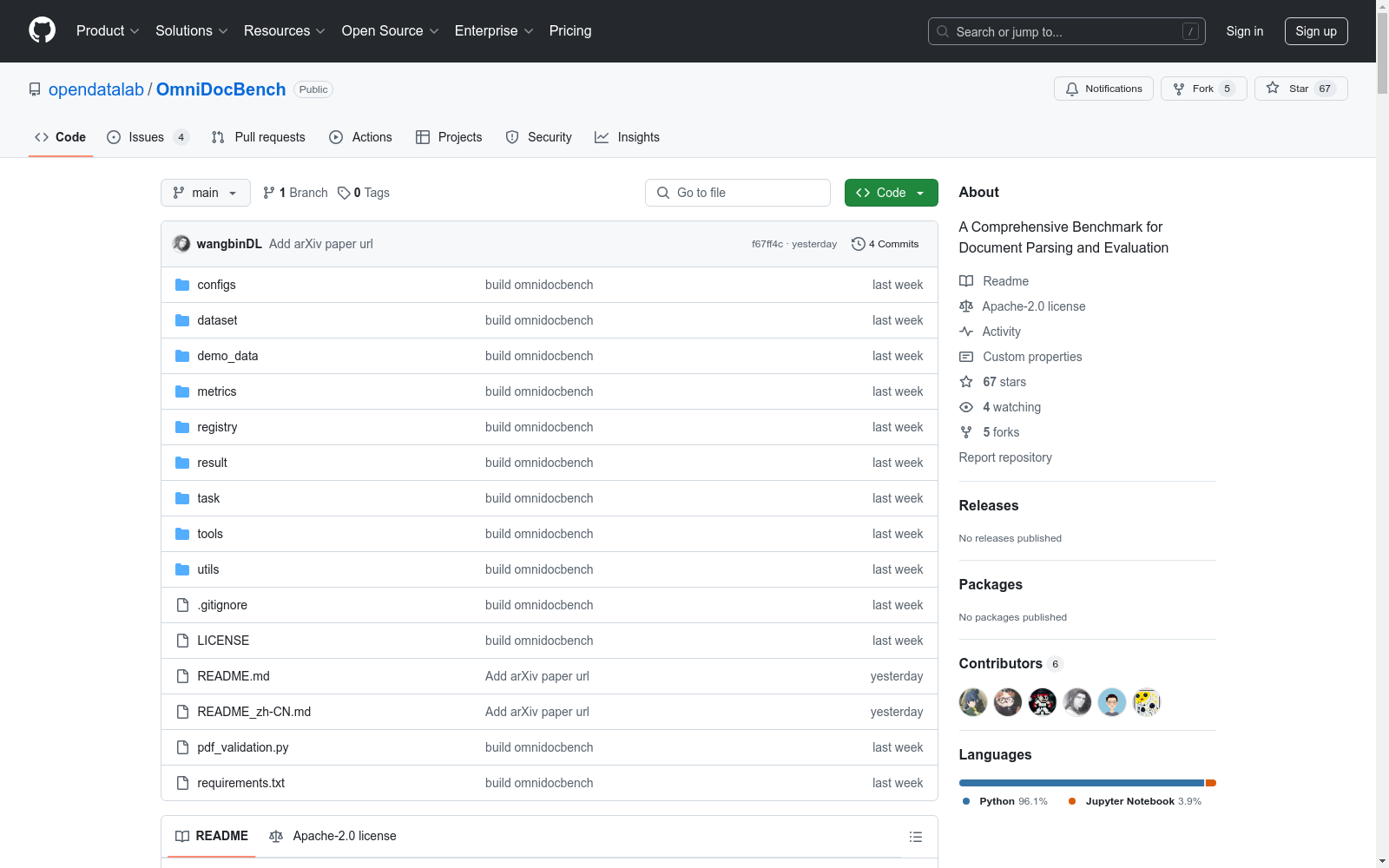Image resolution: width=1389 pixels, height=868 pixels.
Task: Expand the green Code dropdown button
Action: pyautogui.click(x=892, y=193)
